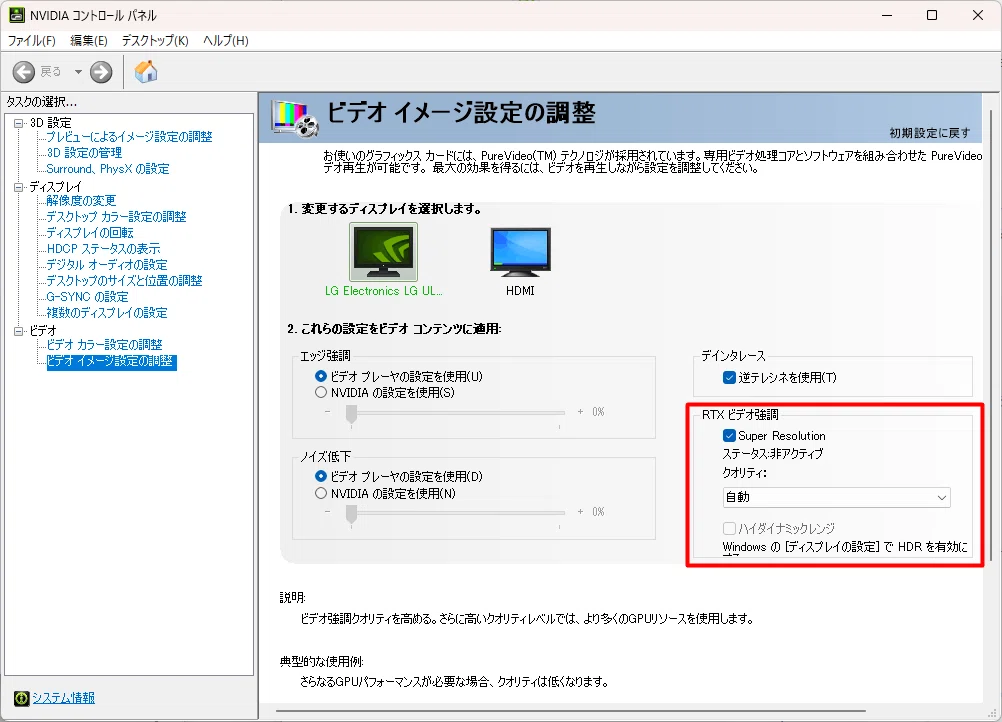Click the ノイズ低下 slider thumb
Screen dimensions: 1002x722
[351, 514]
